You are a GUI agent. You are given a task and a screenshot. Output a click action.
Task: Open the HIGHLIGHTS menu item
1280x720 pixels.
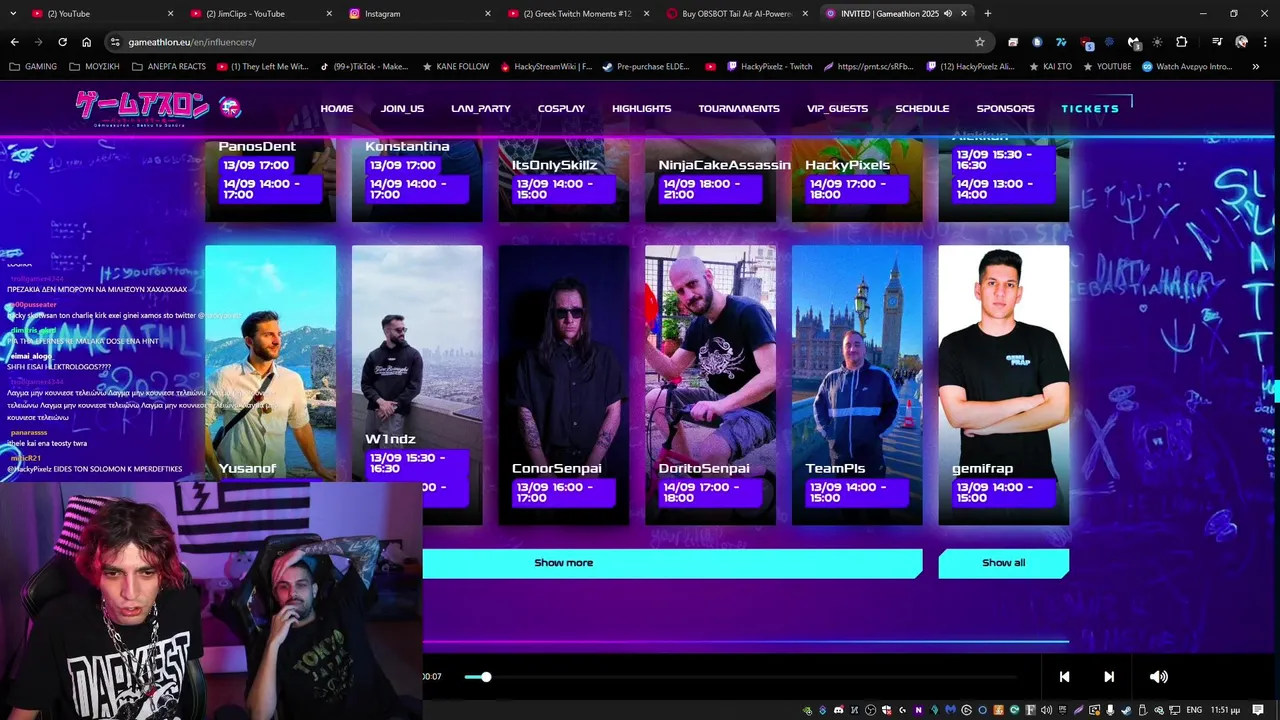[642, 108]
